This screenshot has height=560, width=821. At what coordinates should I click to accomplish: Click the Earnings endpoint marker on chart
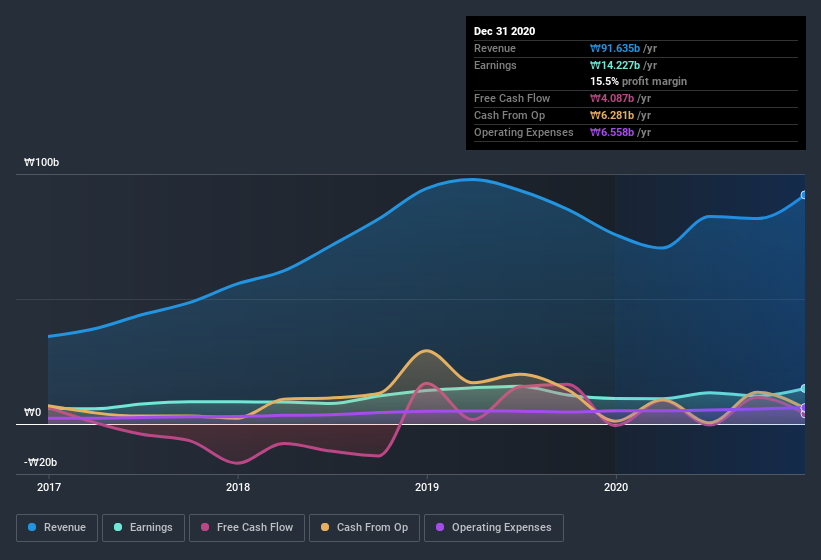point(804,389)
